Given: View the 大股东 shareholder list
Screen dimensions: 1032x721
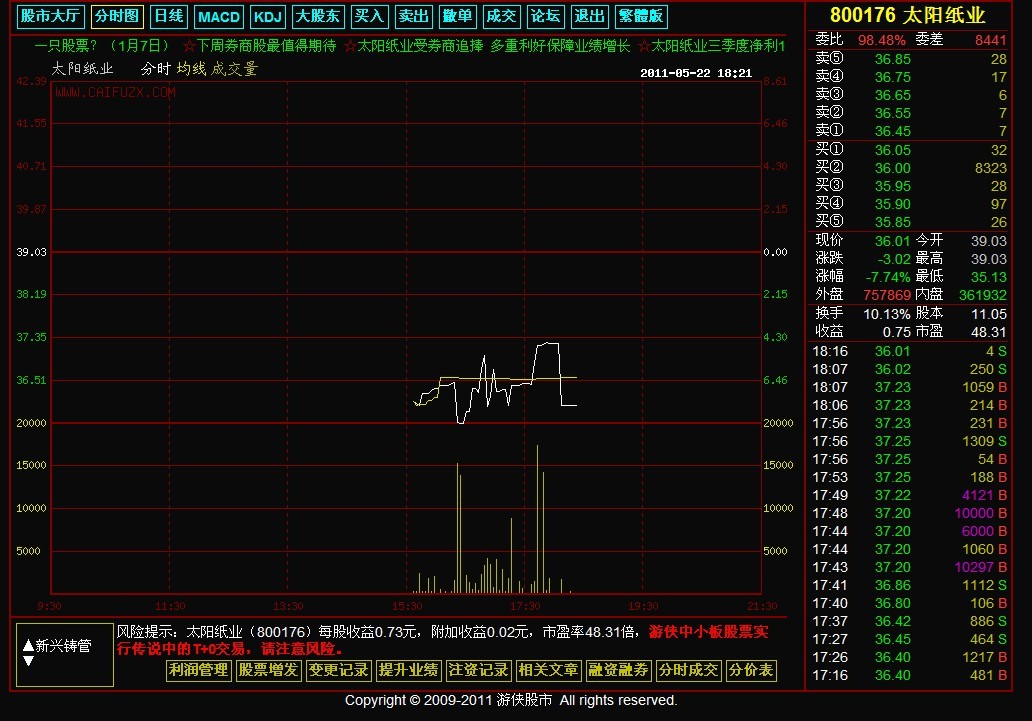Looking at the screenshot, I should [x=318, y=17].
